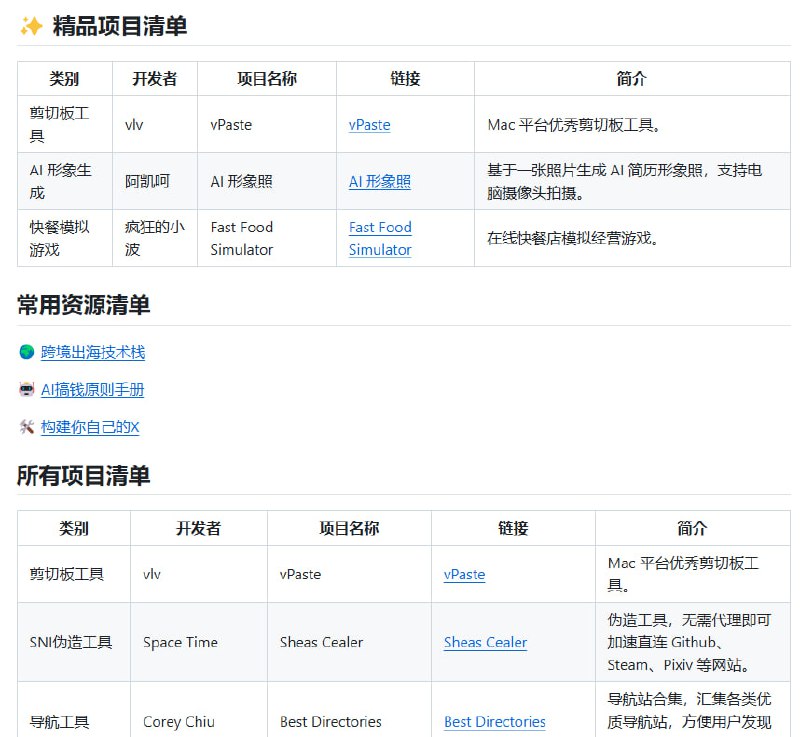
Task: Open the vPaste link in 所有项目清单 table
Action: (463, 575)
